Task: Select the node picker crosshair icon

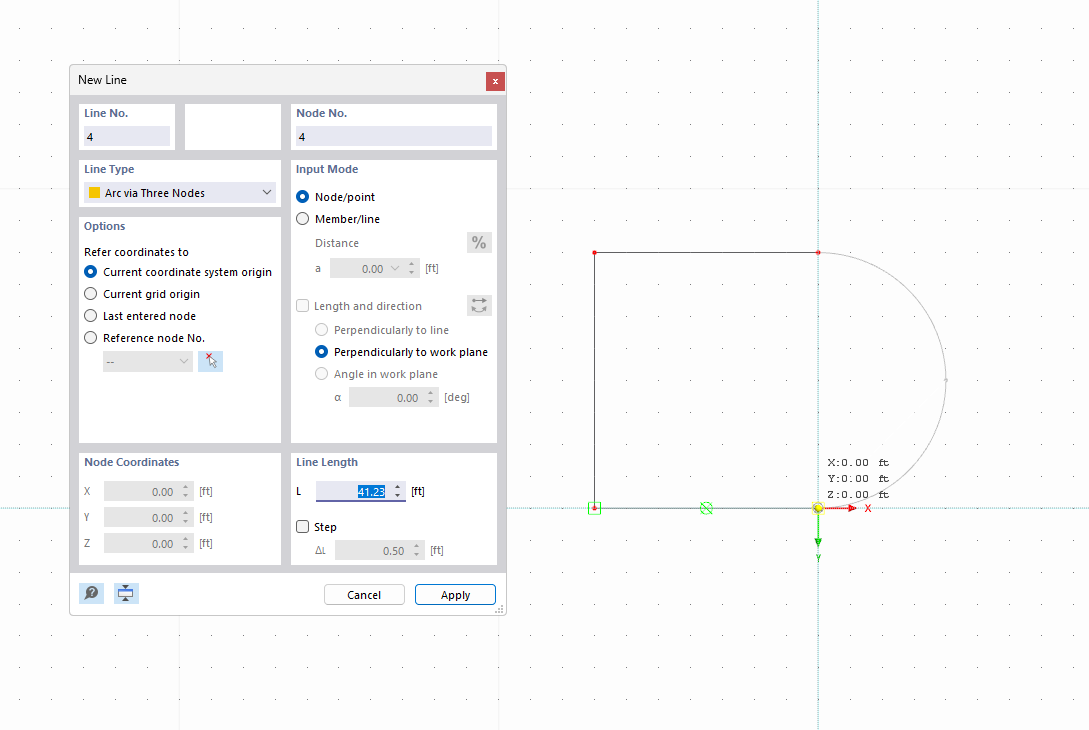Action: pos(210,360)
